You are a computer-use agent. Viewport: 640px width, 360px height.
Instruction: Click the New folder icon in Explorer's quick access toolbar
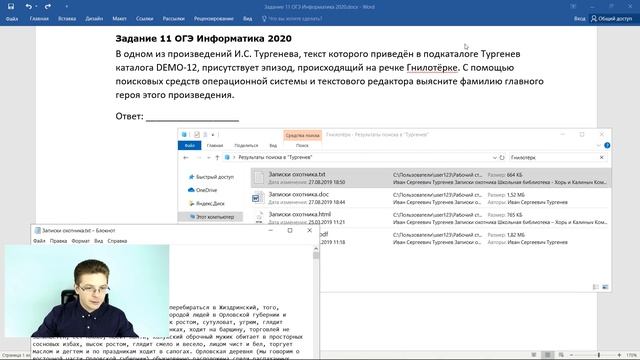(x=205, y=134)
